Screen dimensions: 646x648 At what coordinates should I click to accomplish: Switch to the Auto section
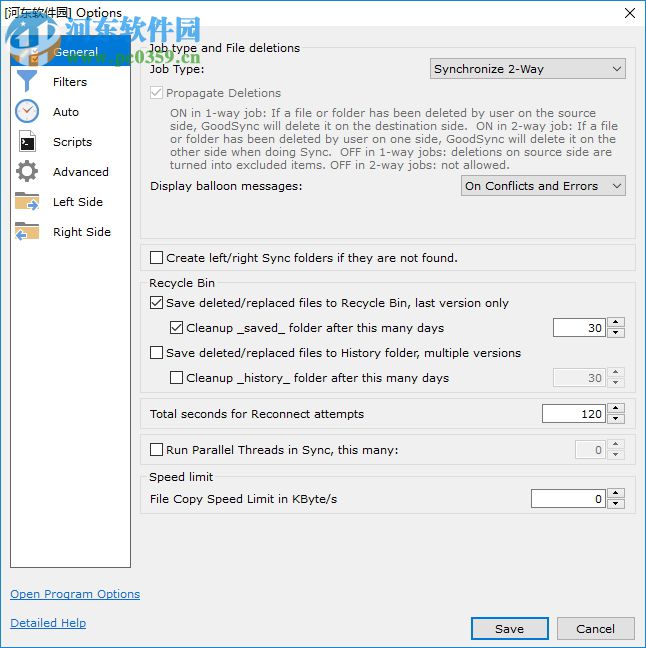click(x=71, y=112)
